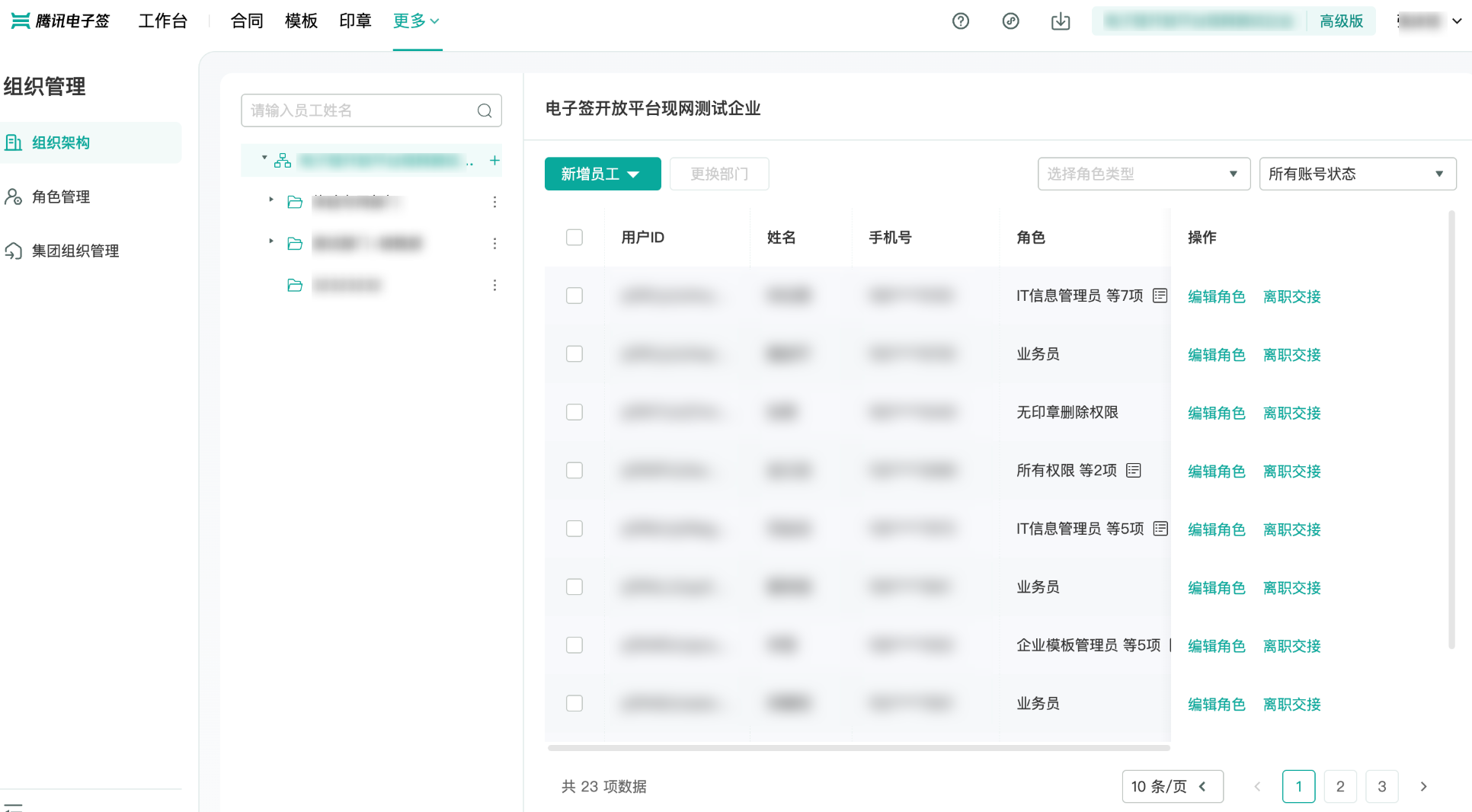
Task: Open the download icon in top bar
Action: coord(1061,21)
